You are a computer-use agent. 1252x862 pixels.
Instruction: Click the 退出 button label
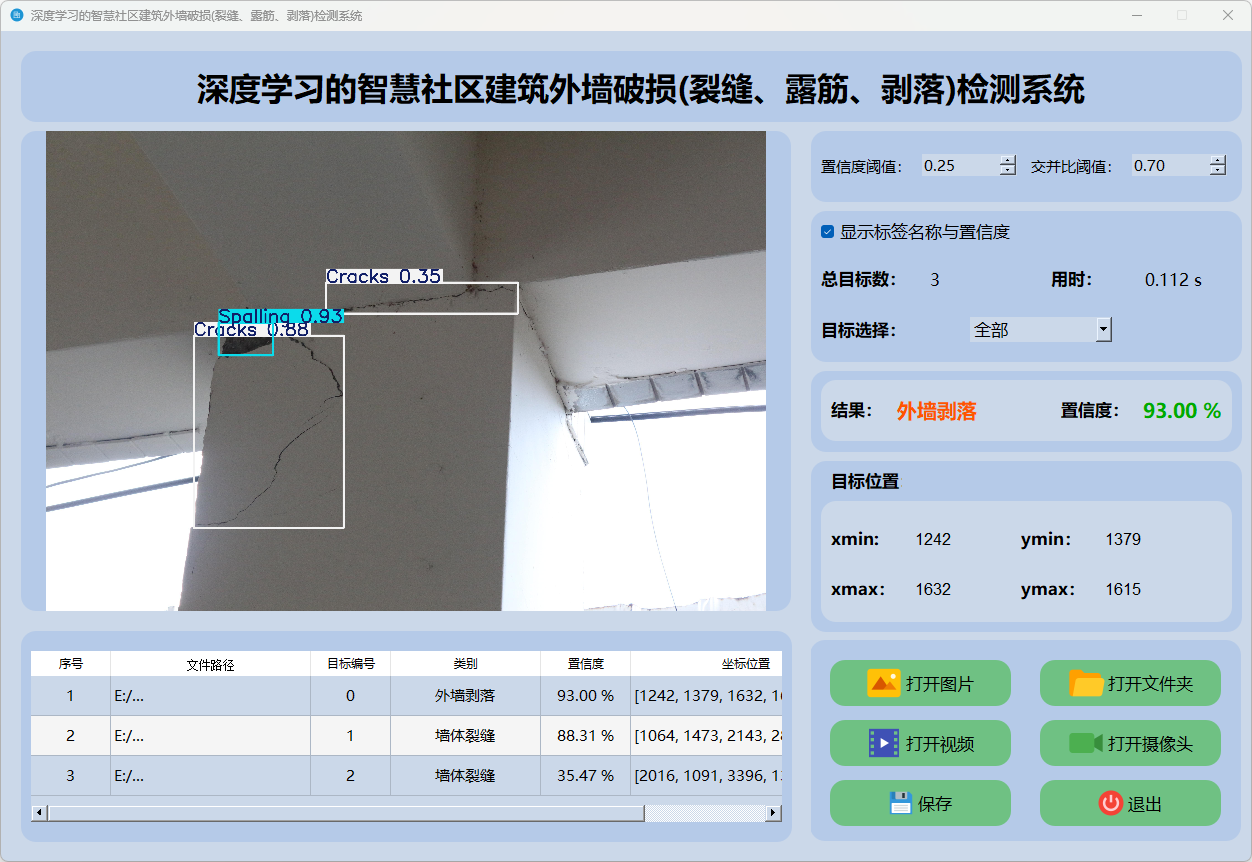[x=1145, y=804]
